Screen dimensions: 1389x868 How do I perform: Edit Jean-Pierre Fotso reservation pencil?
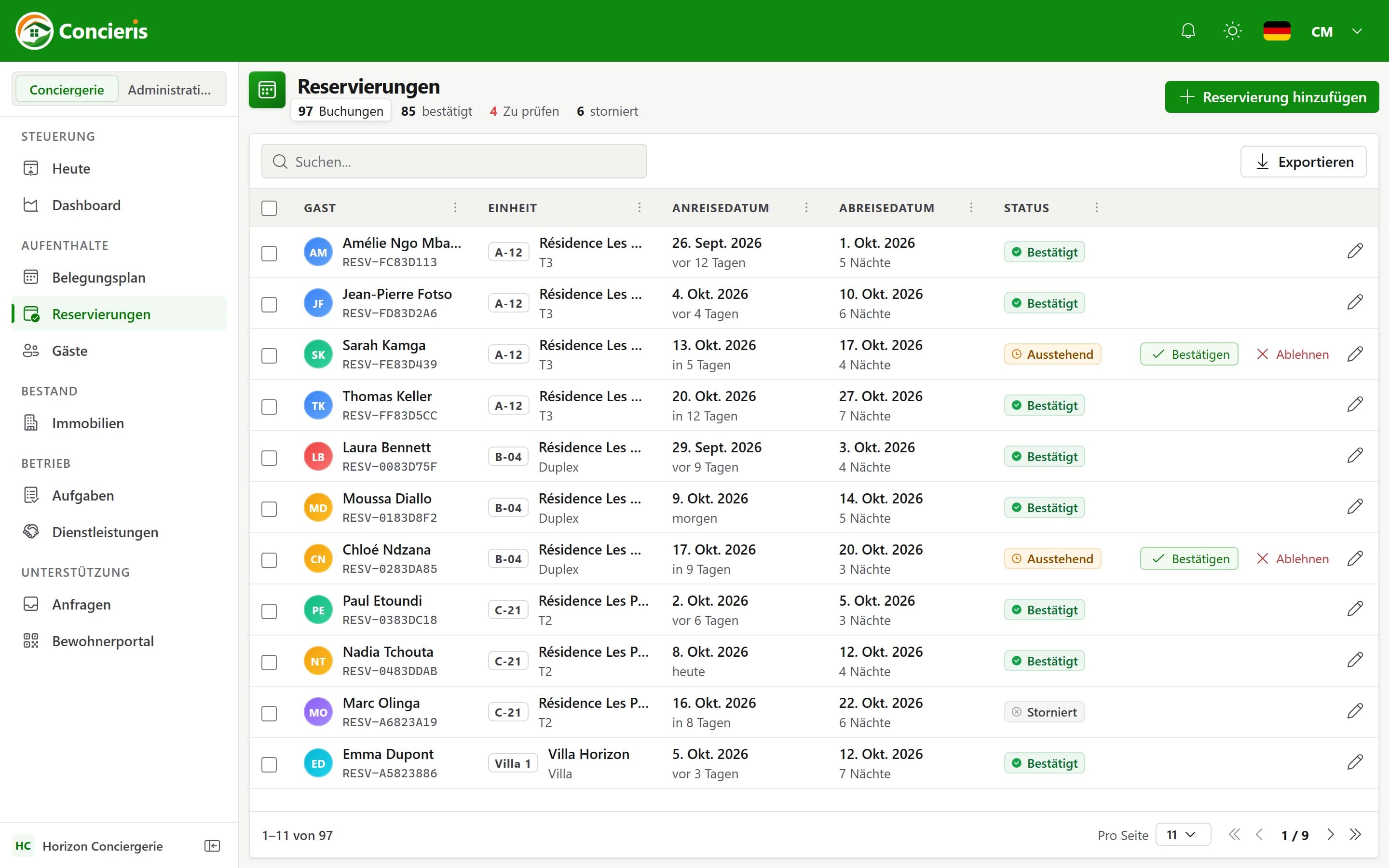(1355, 302)
